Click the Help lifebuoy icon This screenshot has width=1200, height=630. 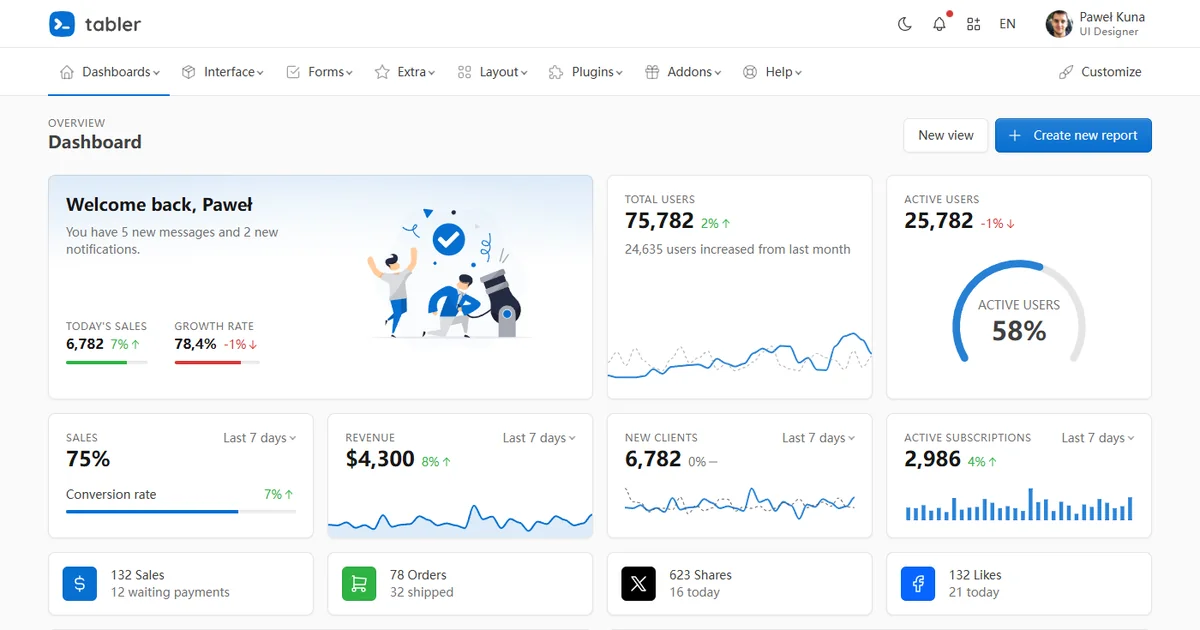(750, 72)
